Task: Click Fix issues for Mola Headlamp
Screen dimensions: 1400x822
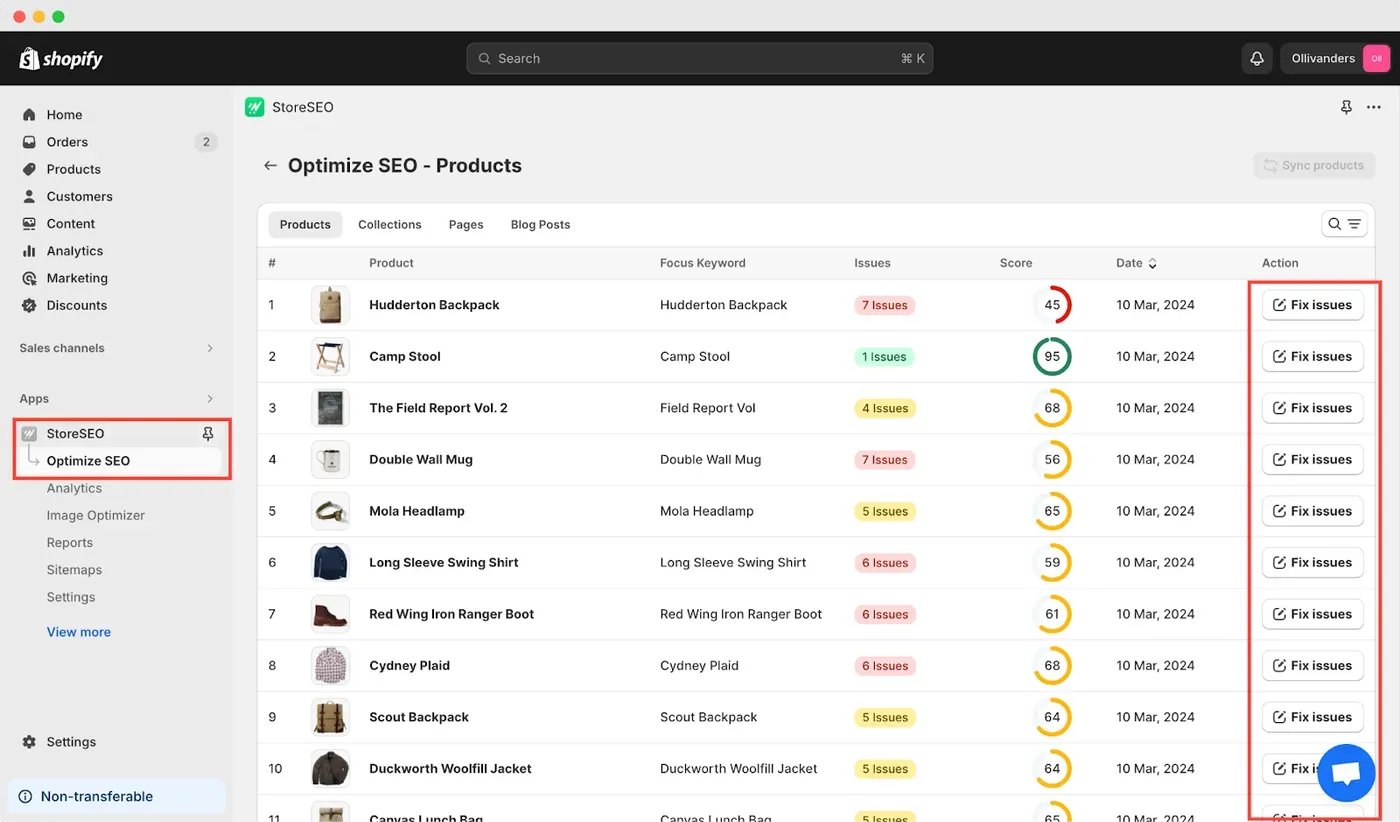Action: pyautogui.click(x=1312, y=511)
